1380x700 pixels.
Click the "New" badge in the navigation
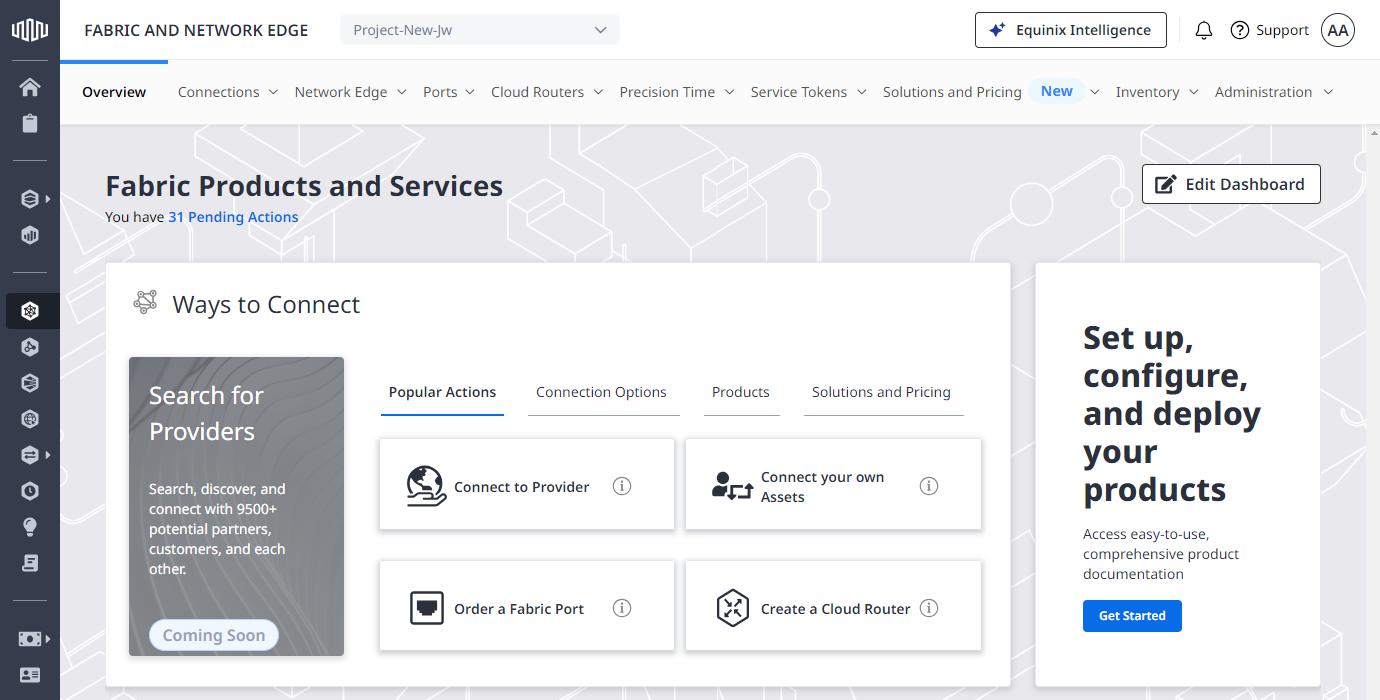1057,91
